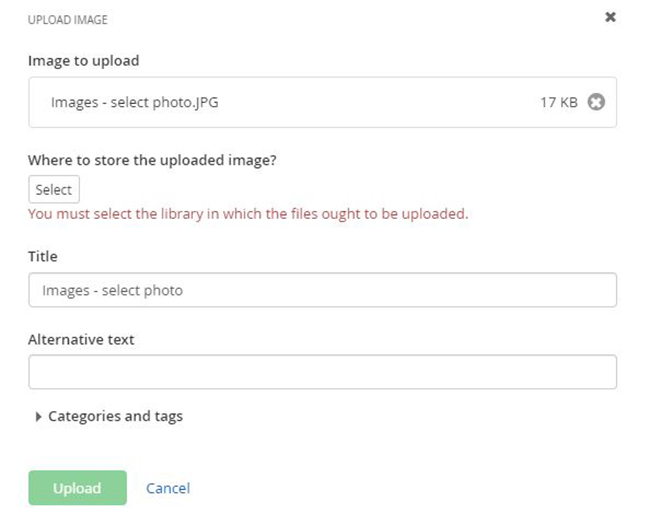The height and width of the screenshot is (525, 650).
Task: Click the Select library button
Action: (53, 189)
